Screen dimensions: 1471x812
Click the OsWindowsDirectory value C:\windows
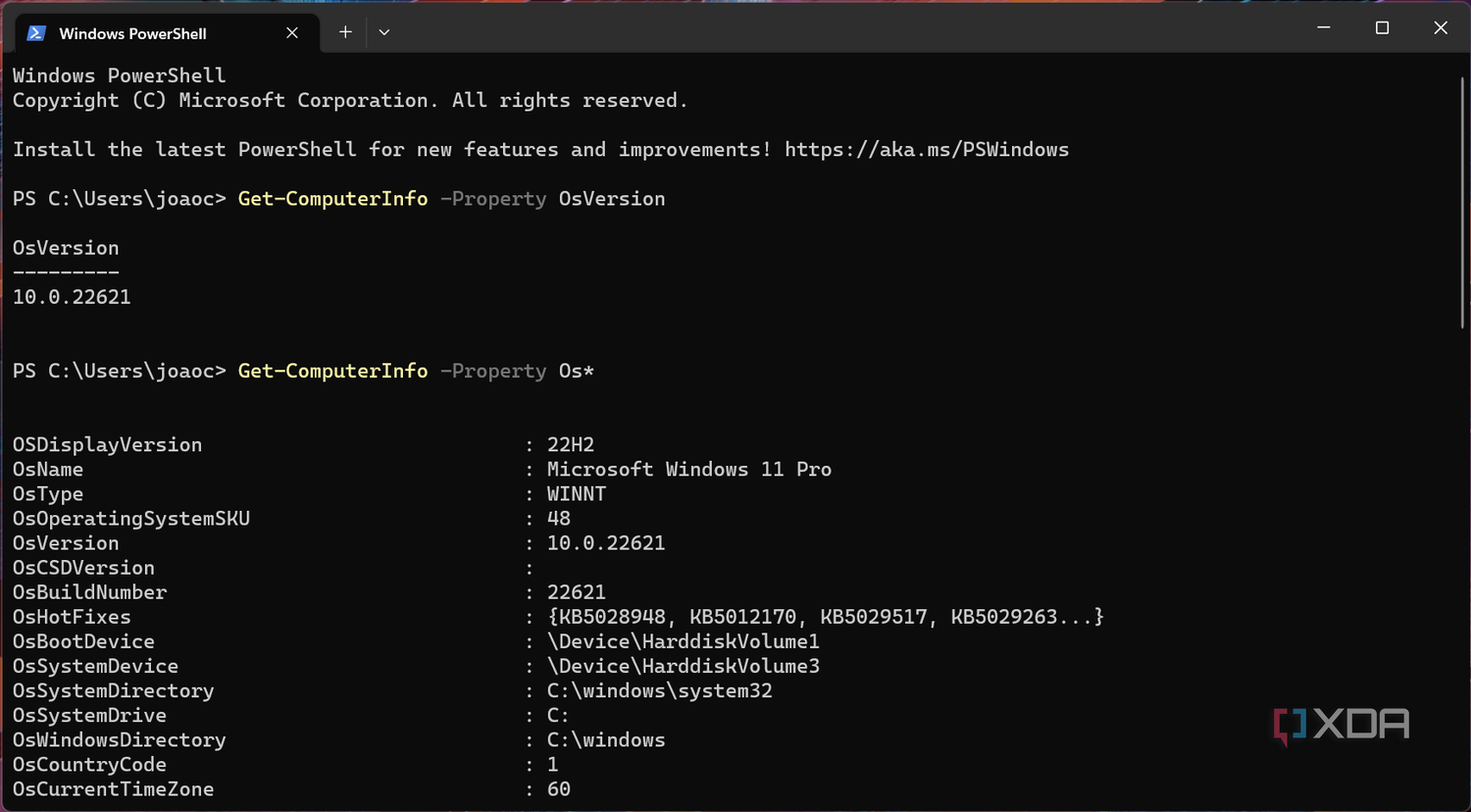tap(606, 739)
